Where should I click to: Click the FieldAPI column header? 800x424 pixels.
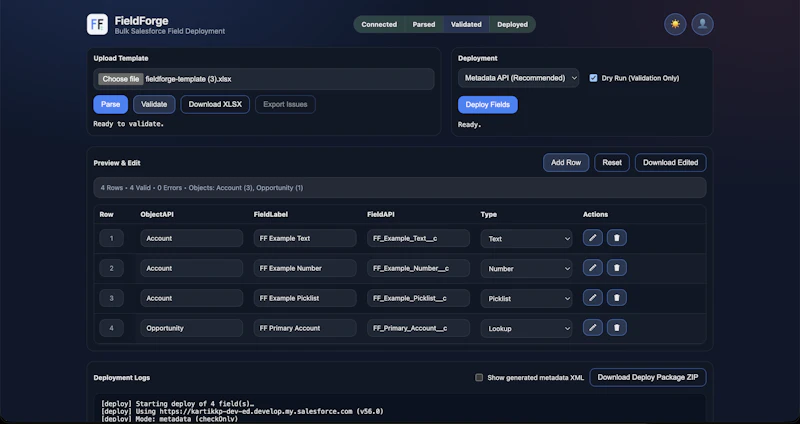381,214
